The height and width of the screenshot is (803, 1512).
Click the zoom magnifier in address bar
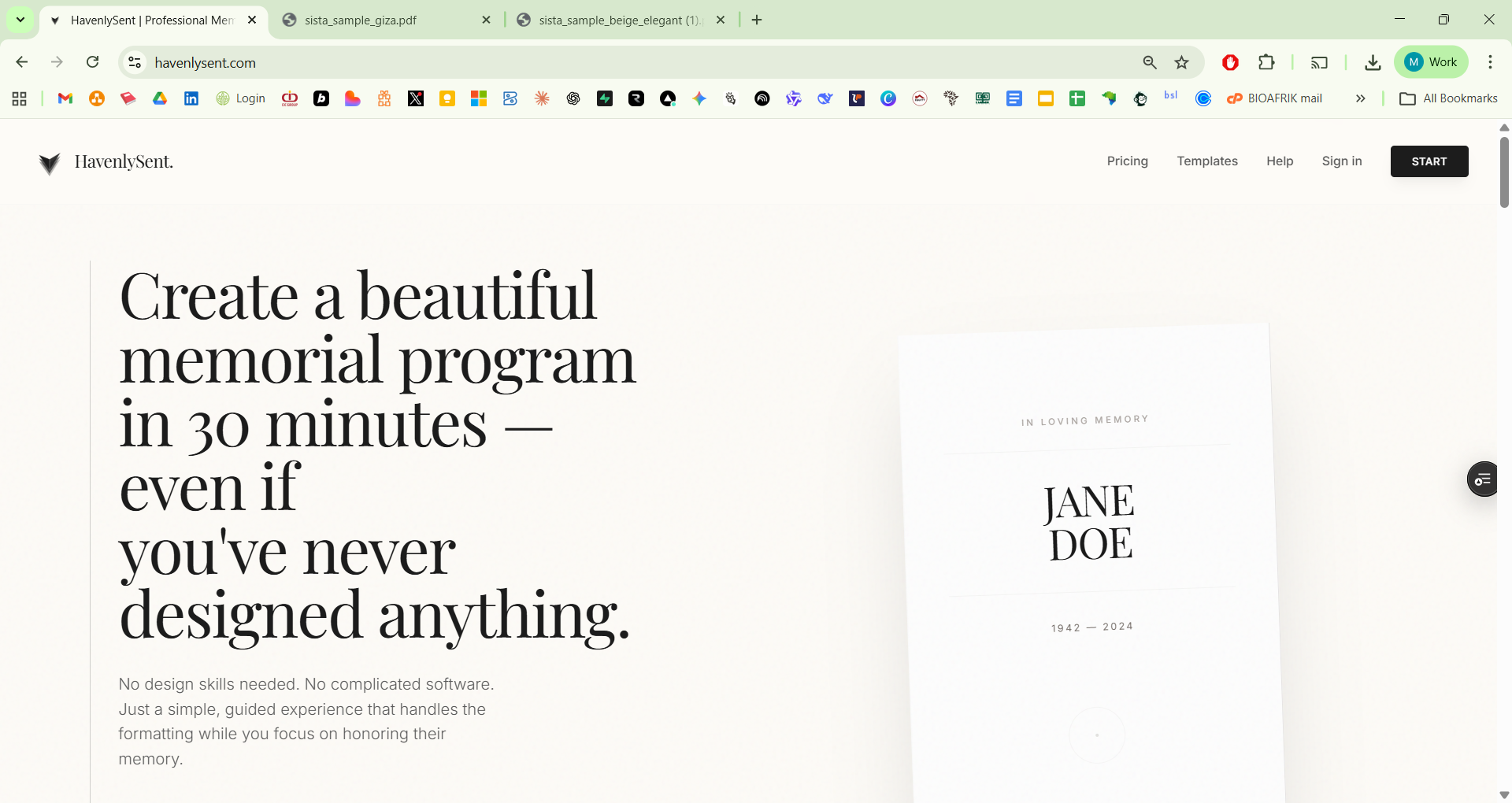click(x=1150, y=62)
